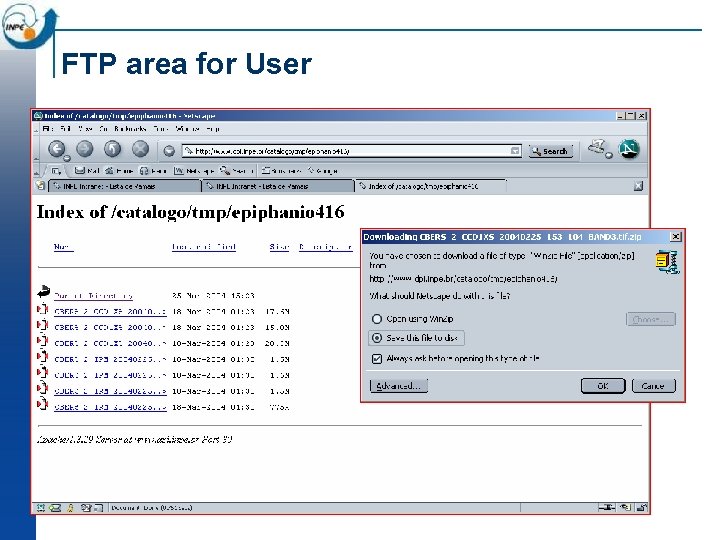Open the File menu

point(48,129)
